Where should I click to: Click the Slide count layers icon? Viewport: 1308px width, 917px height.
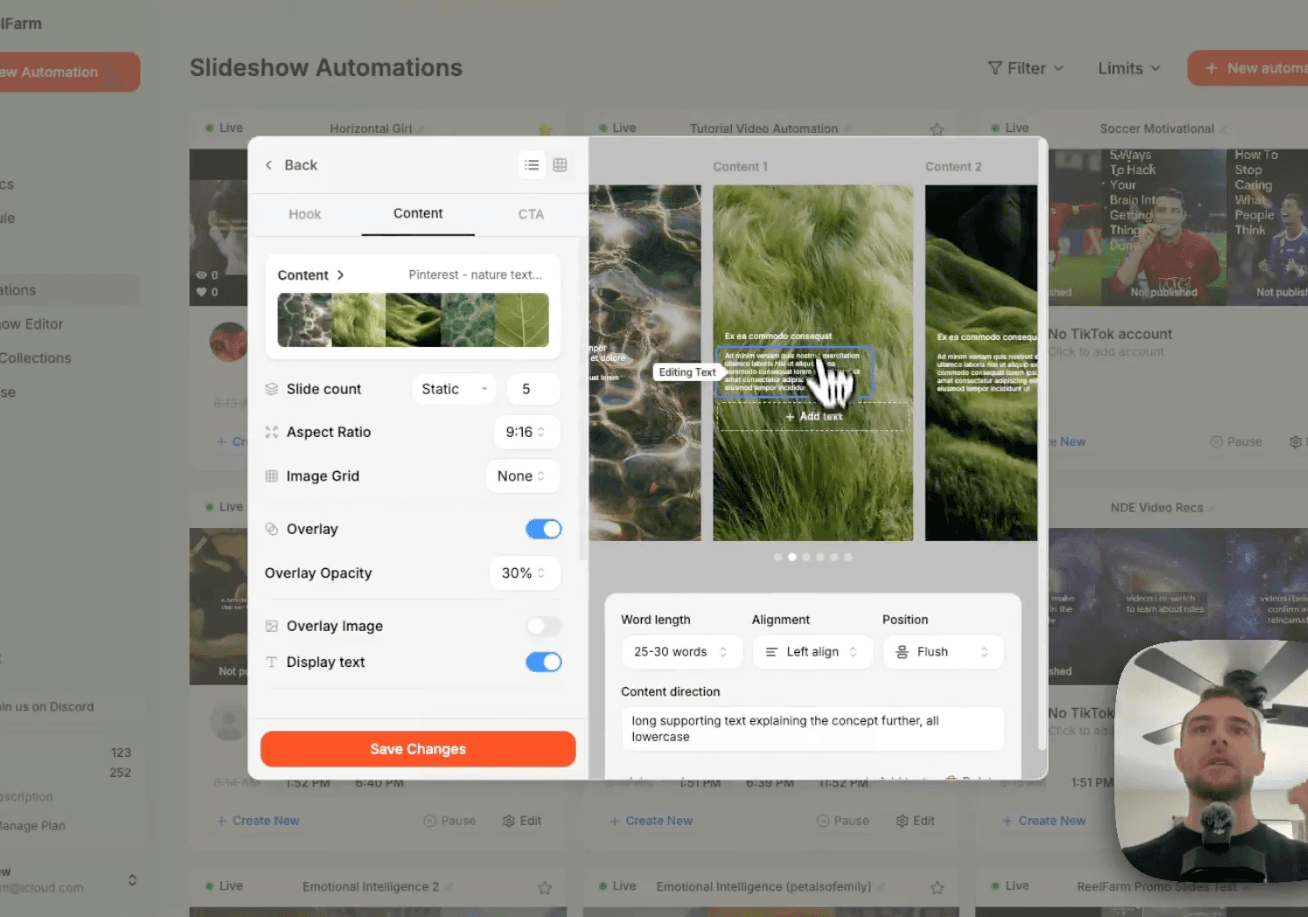click(271, 389)
